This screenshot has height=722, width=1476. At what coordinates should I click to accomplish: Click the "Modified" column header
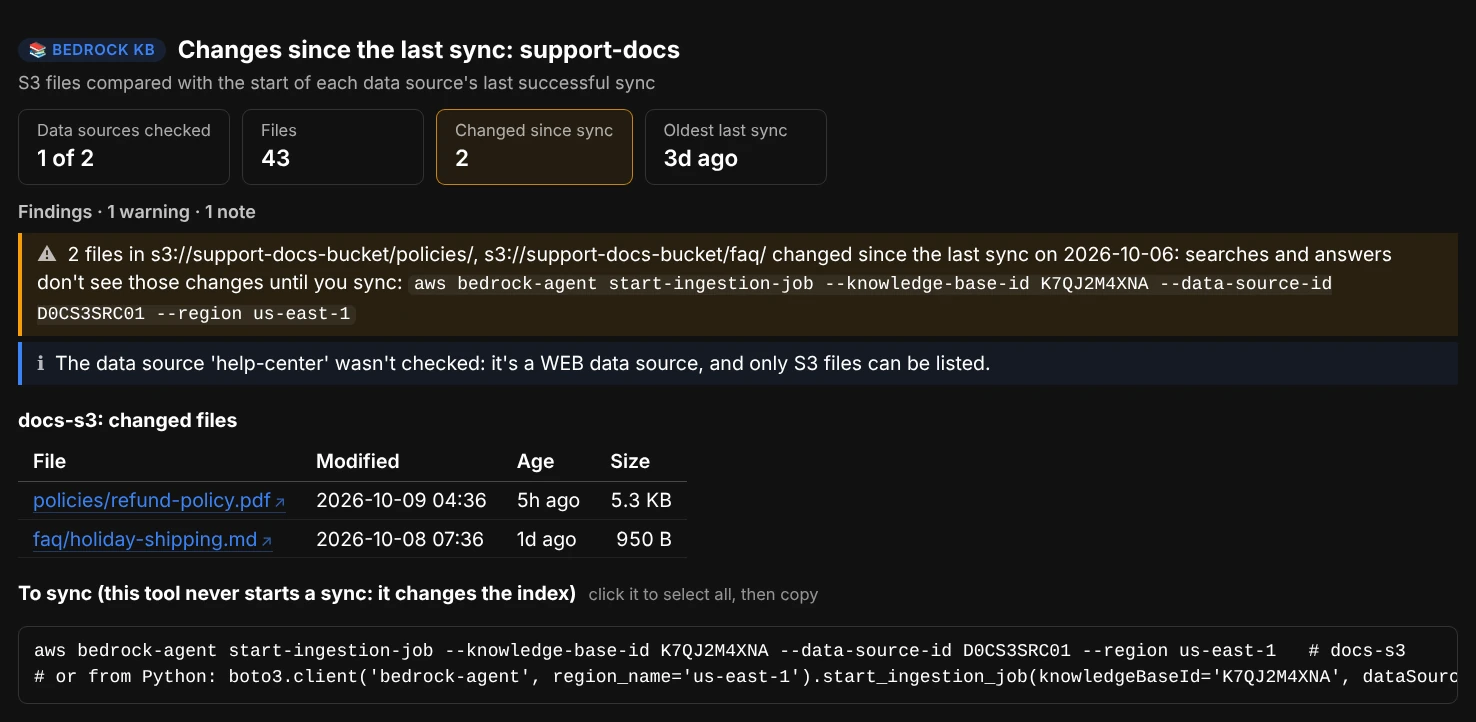coord(357,461)
